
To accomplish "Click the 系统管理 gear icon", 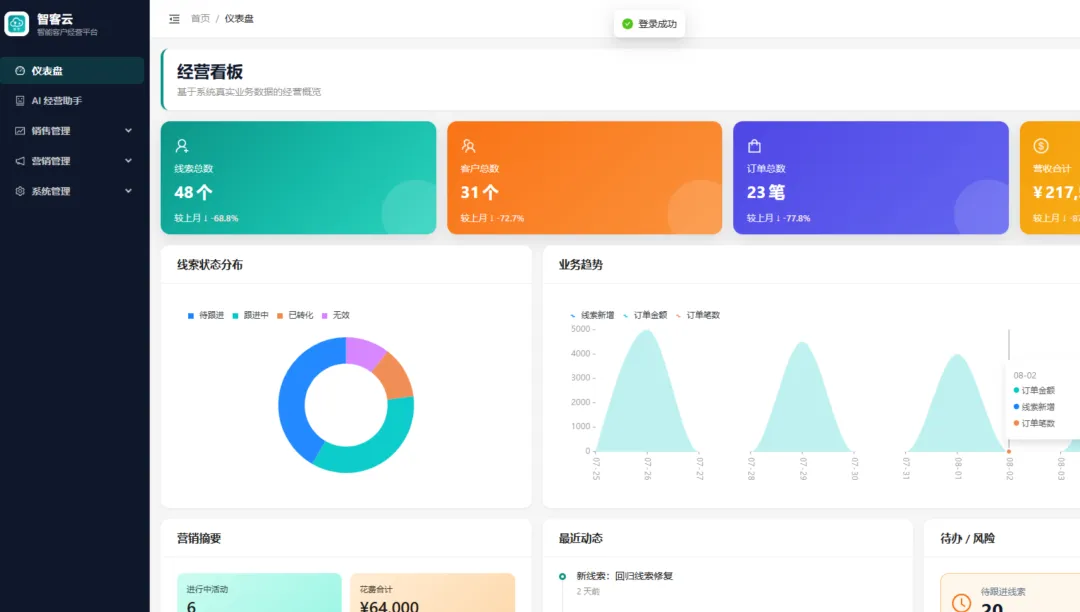I will pyautogui.click(x=20, y=191).
